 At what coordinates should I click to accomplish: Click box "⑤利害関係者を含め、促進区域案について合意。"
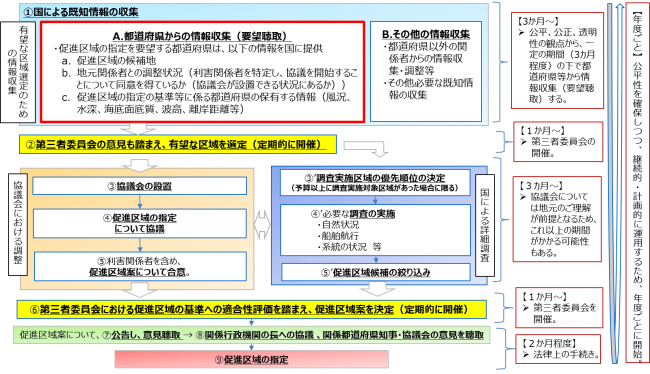(x=140, y=267)
